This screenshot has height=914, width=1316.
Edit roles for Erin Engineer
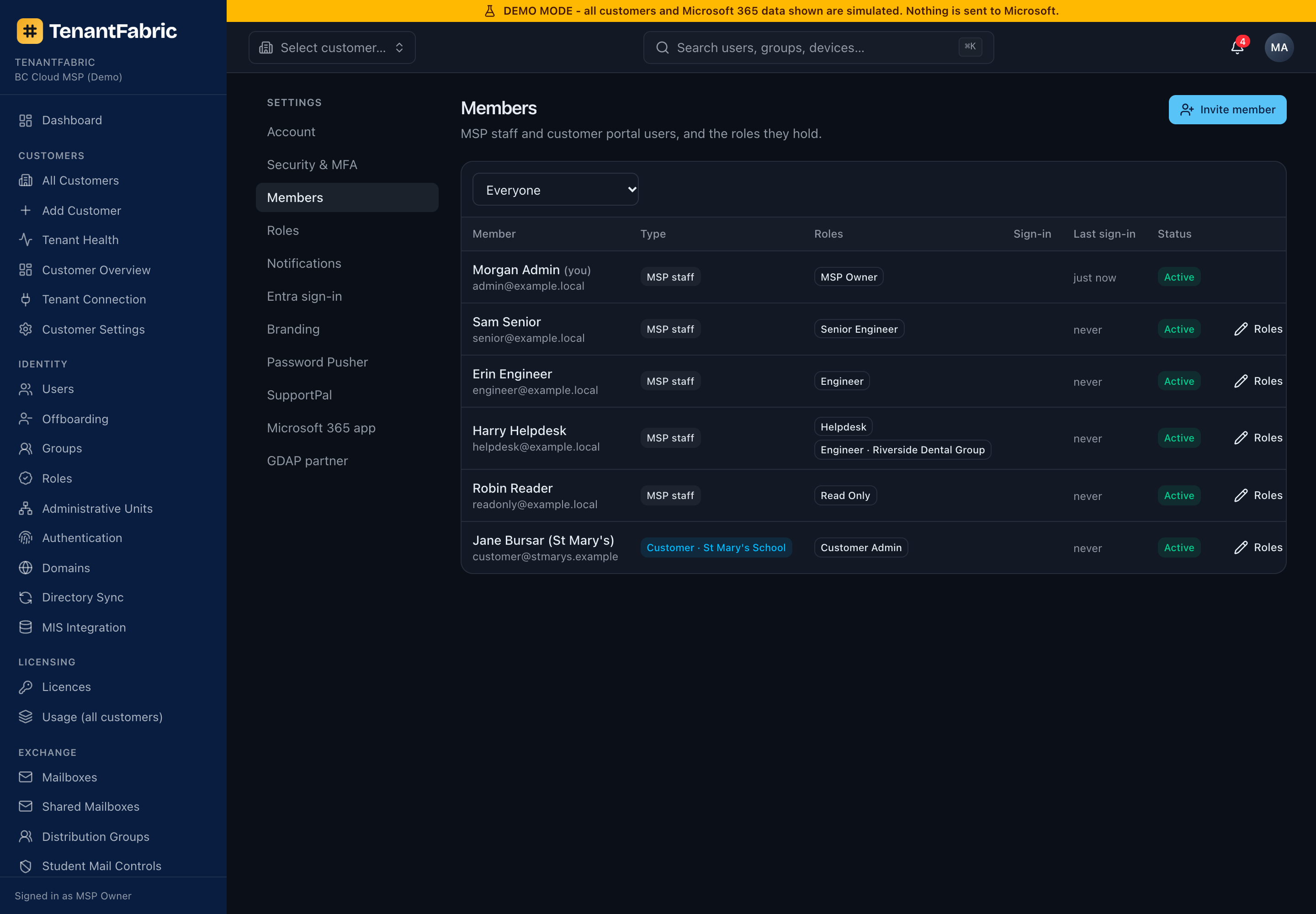click(x=1258, y=382)
